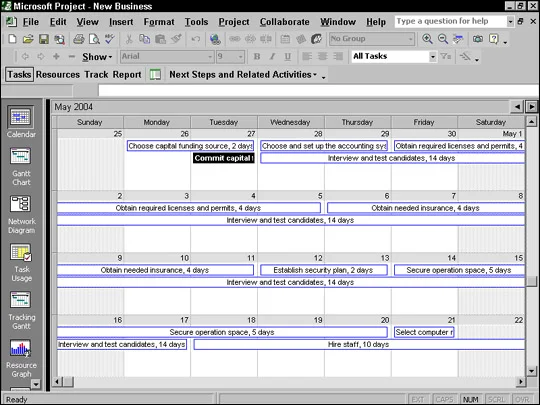Screen dimensions: 540x405
Task: Click the Resources guide button
Action: pyautogui.click(x=58, y=74)
